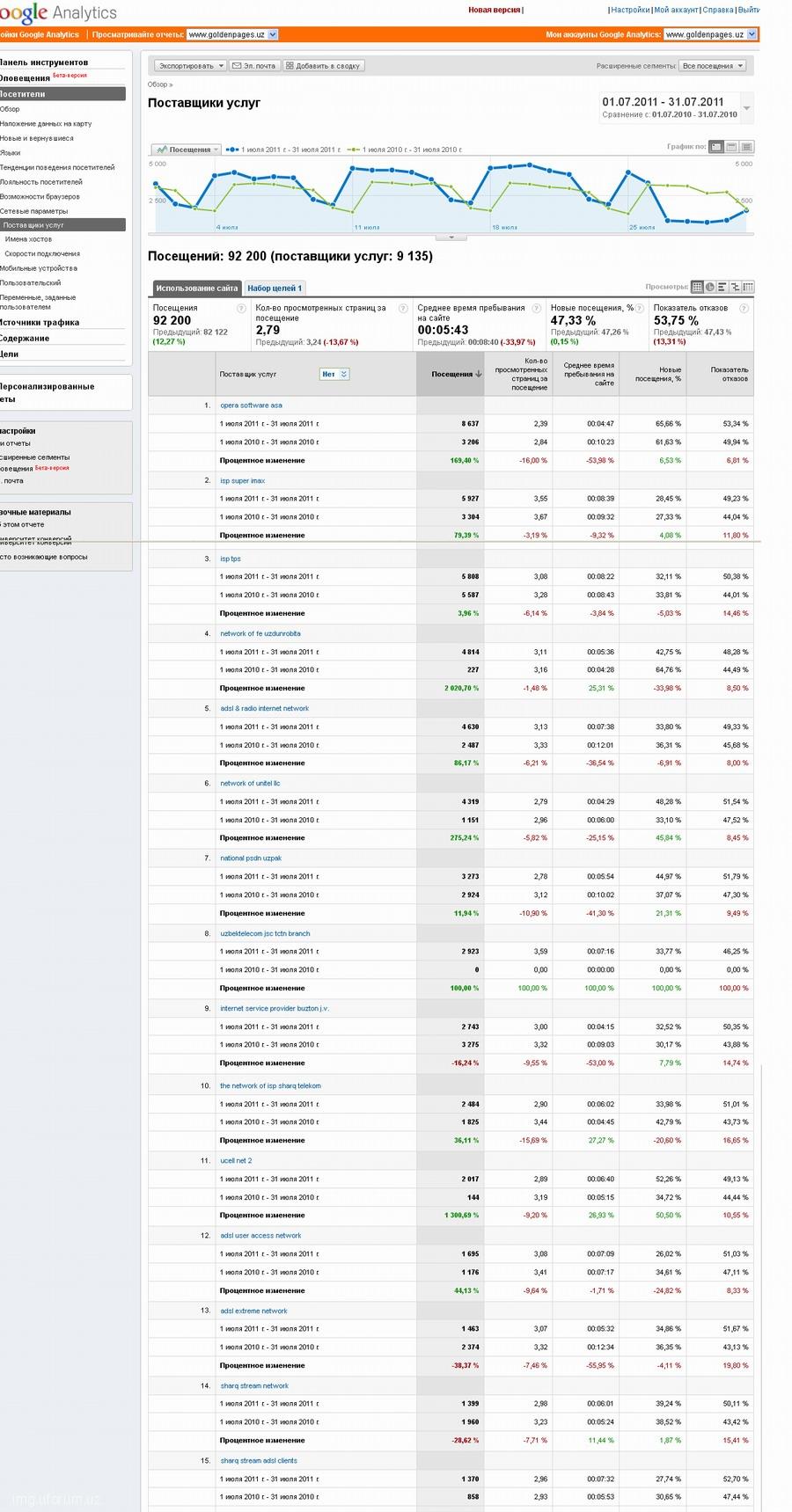
Task: Open the accounts selector www.goldenpages.uz
Action: [710, 34]
